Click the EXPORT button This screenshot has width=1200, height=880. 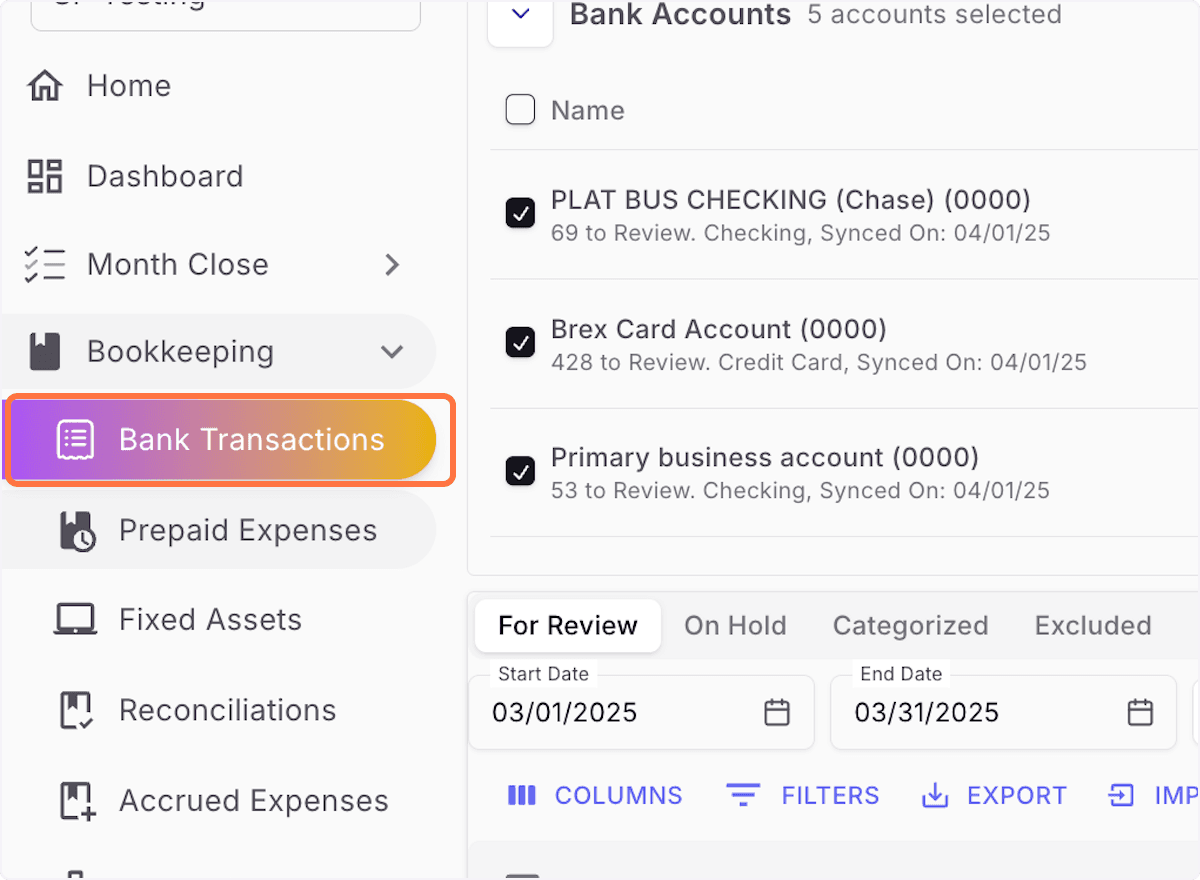(994, 795)
